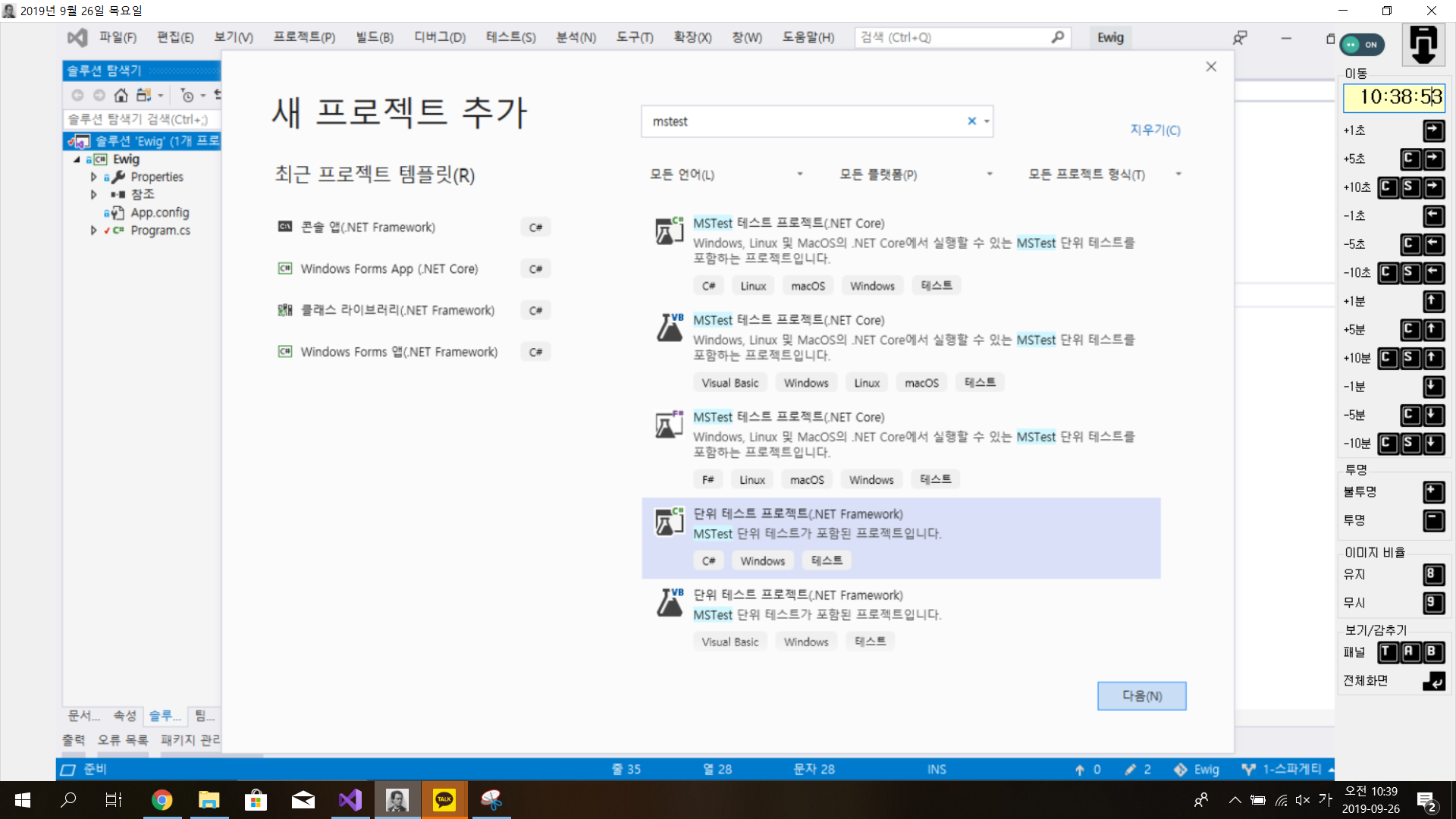Open KakaoTalk from the taskbar

pos(444,800)
